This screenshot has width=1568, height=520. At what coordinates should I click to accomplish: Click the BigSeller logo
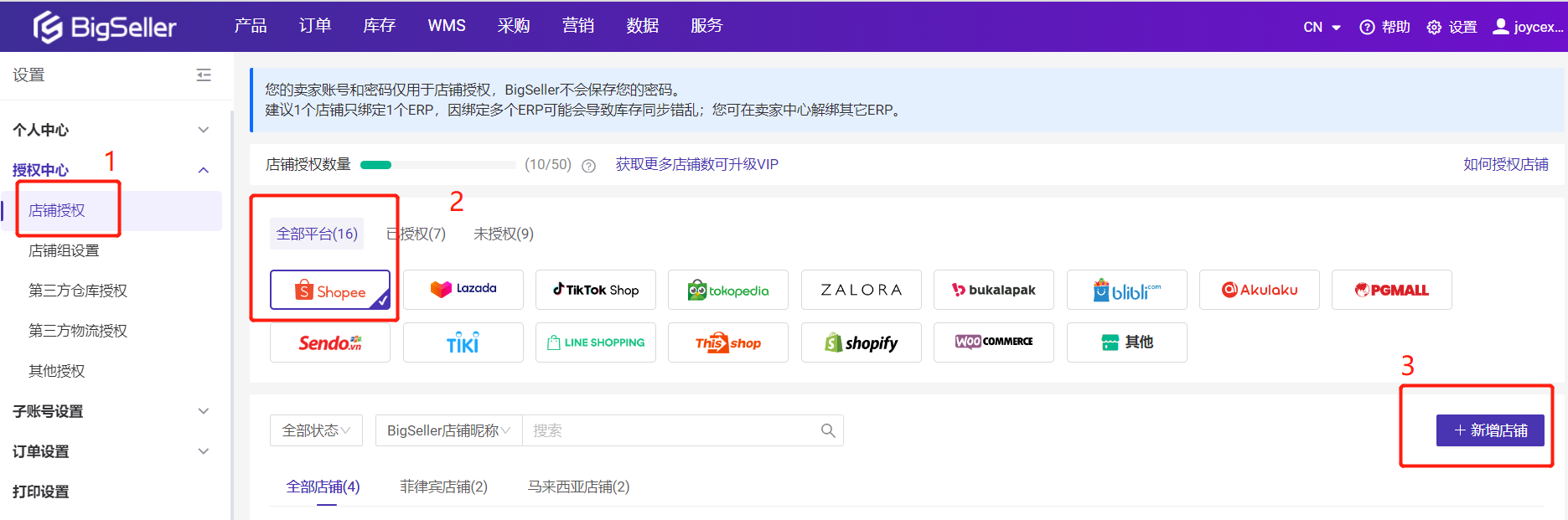(x=105, y=27)
